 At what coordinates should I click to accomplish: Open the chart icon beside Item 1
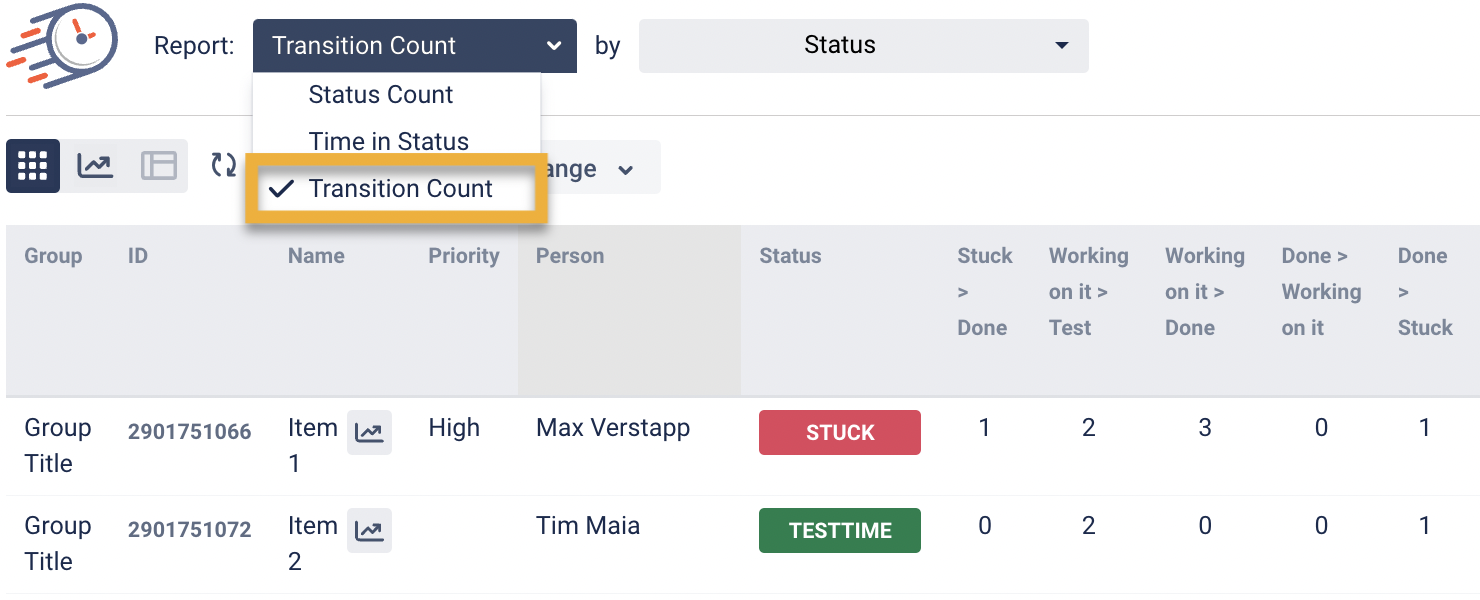369,433
